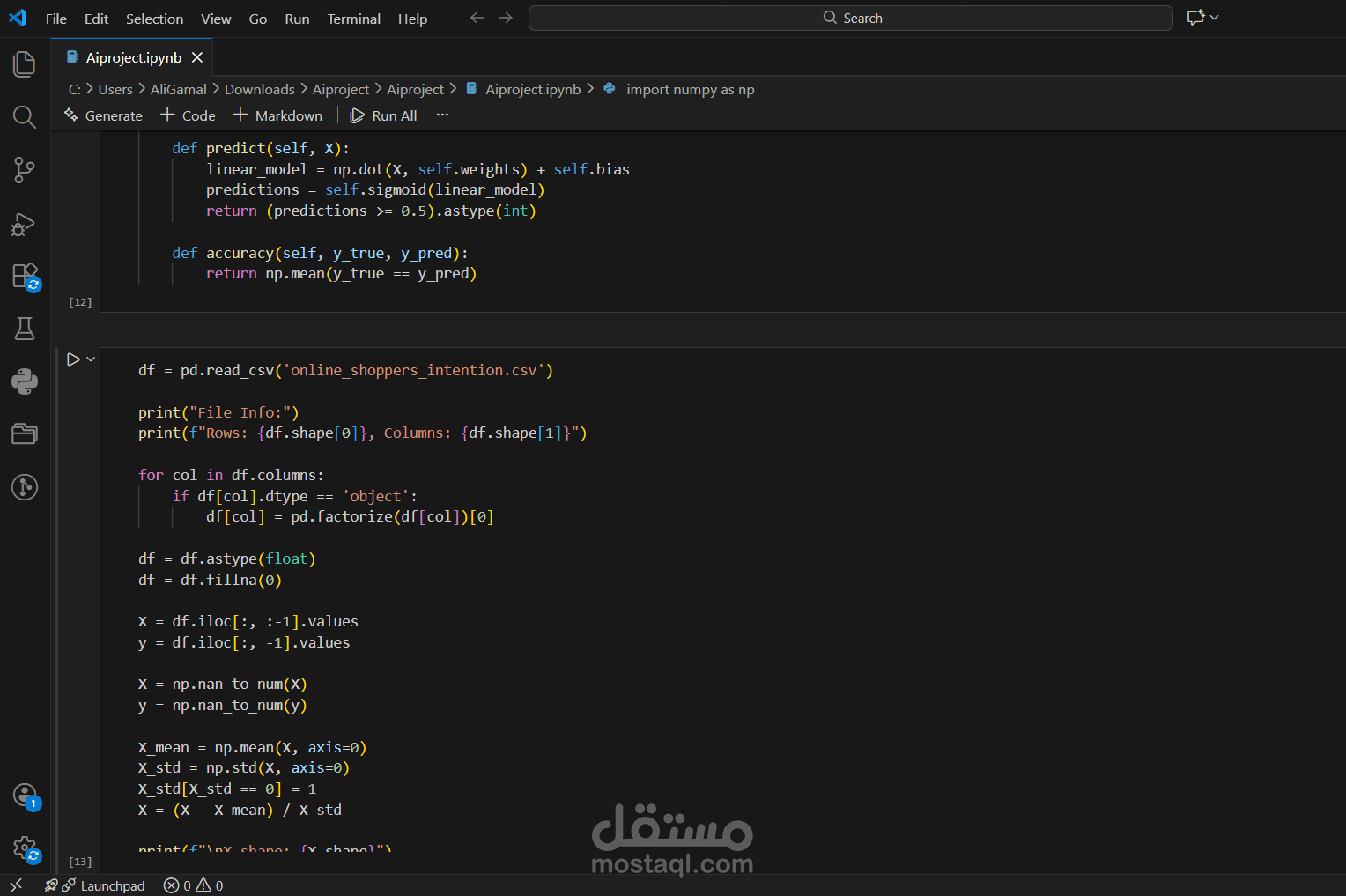This screenshot has width=1346, height=896.
Task: Go back with the left arrow
Action: (x=477, y=18)
